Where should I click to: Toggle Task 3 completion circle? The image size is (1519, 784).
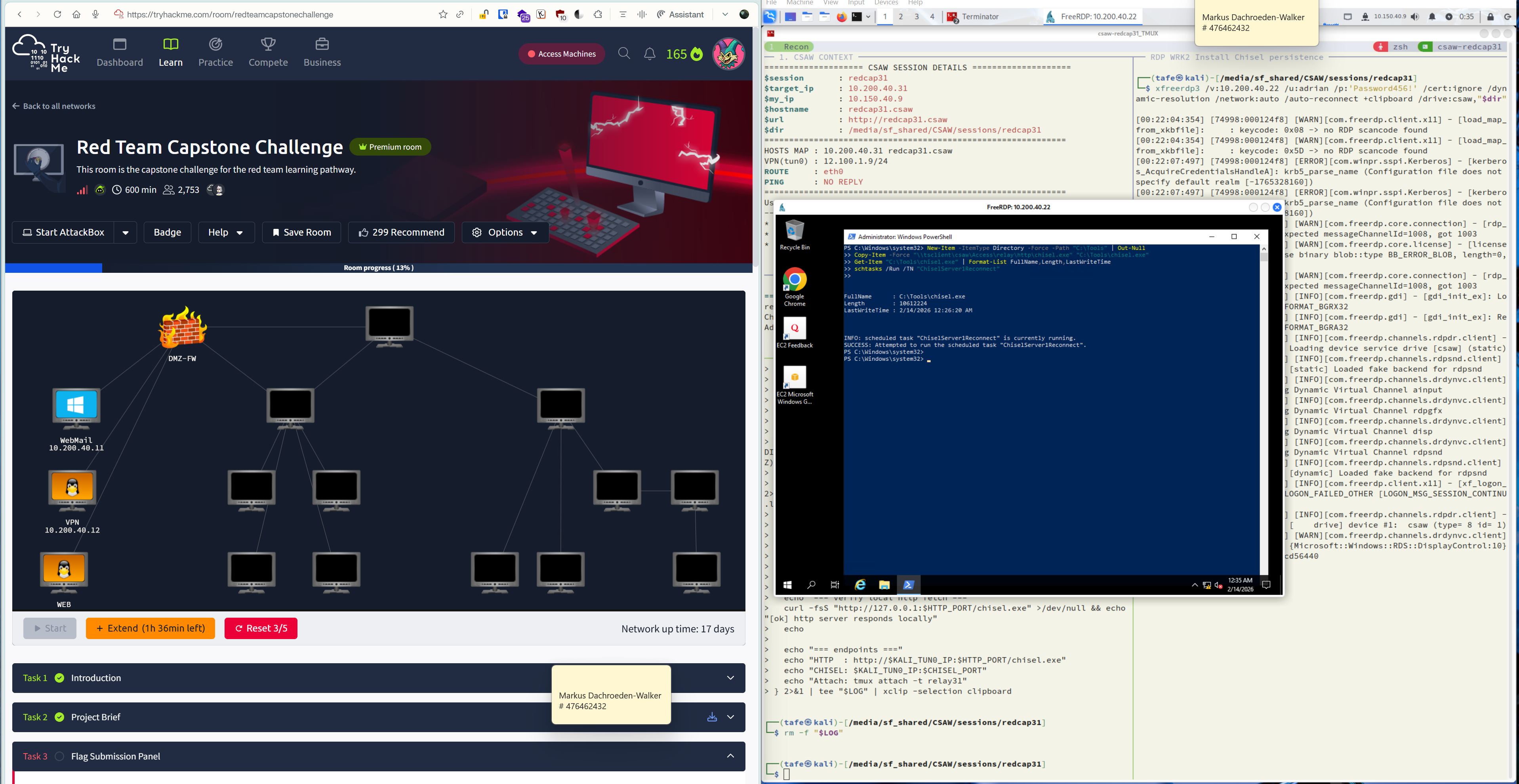pyautogui.click(x=59, y=756)
